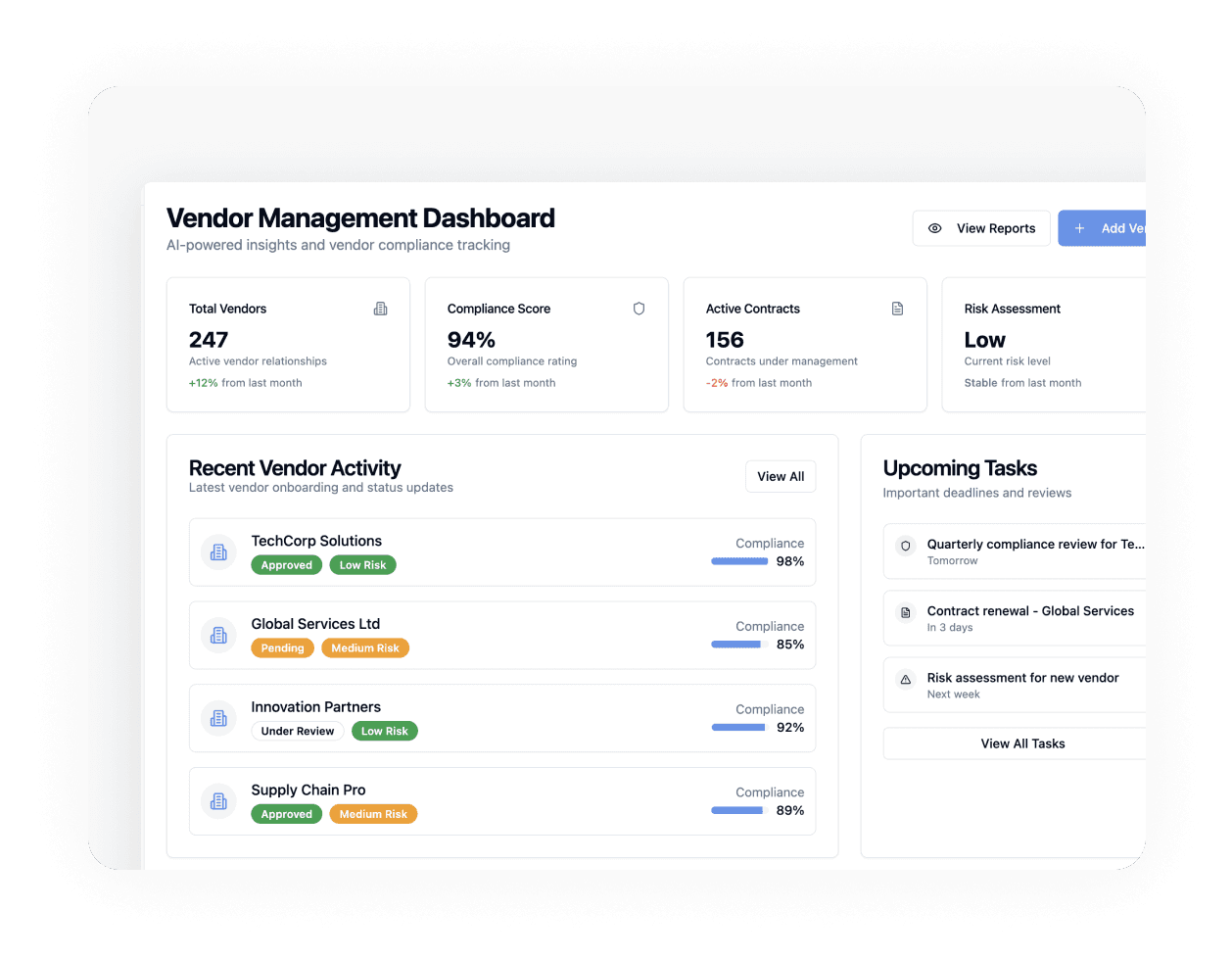Viewport: 1232px width, 958px height.
Task: Click the warning triangle icon beside Risk assessment
Action: [906, 679]
